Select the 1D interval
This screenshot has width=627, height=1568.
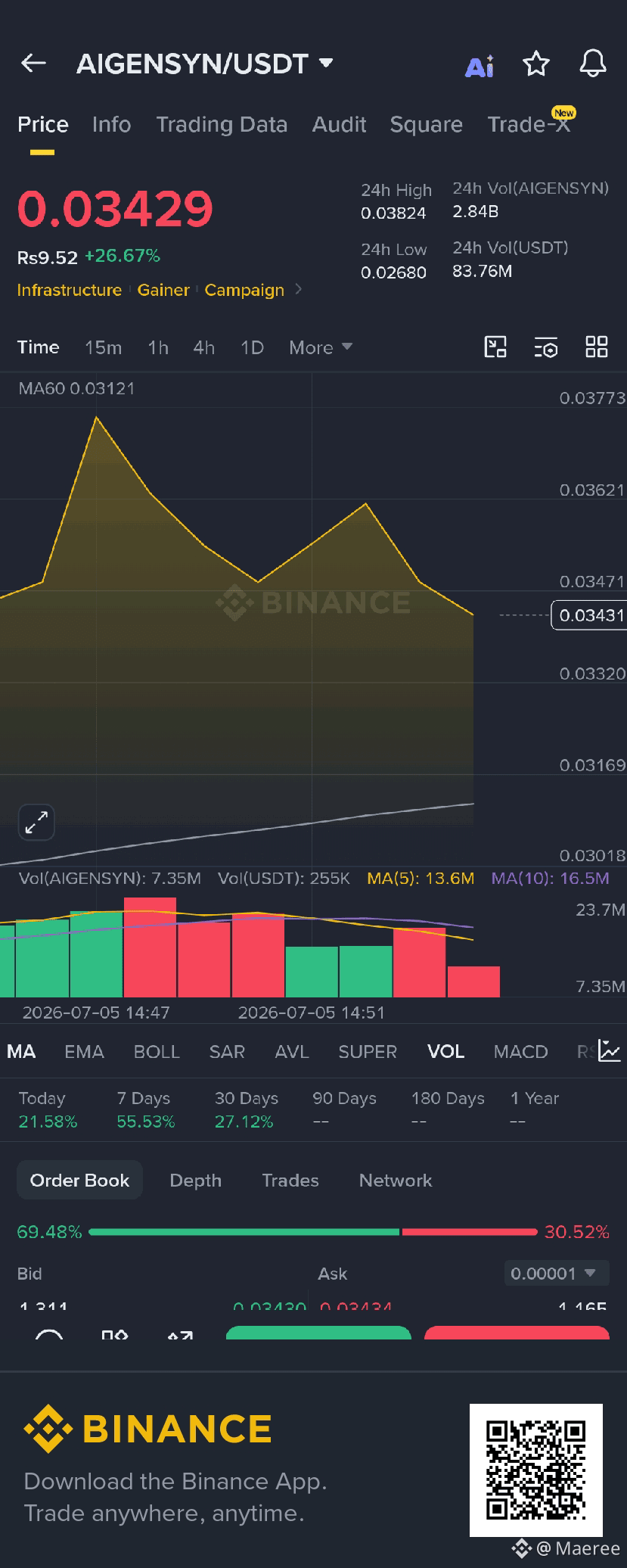point(252,347)
